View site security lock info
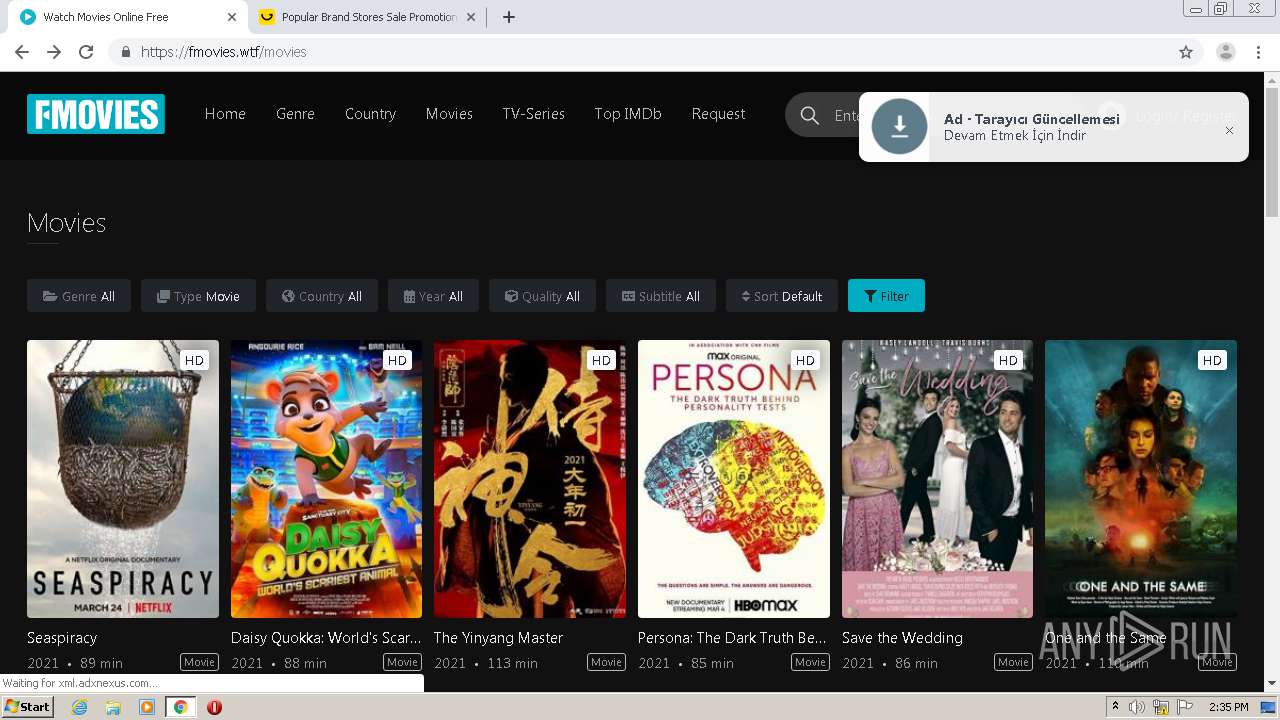The image size is (1280, 720). [x=125, y=52]
